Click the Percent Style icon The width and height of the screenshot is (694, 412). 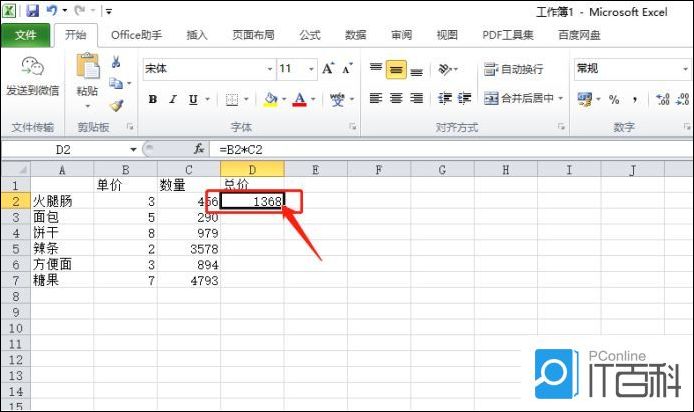[614, 100]
